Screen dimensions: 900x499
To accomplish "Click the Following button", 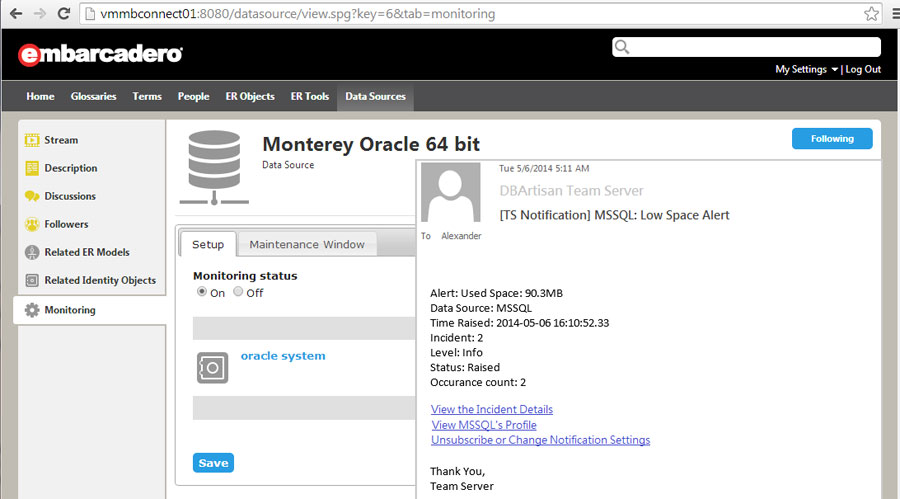I will coord(832,139).
